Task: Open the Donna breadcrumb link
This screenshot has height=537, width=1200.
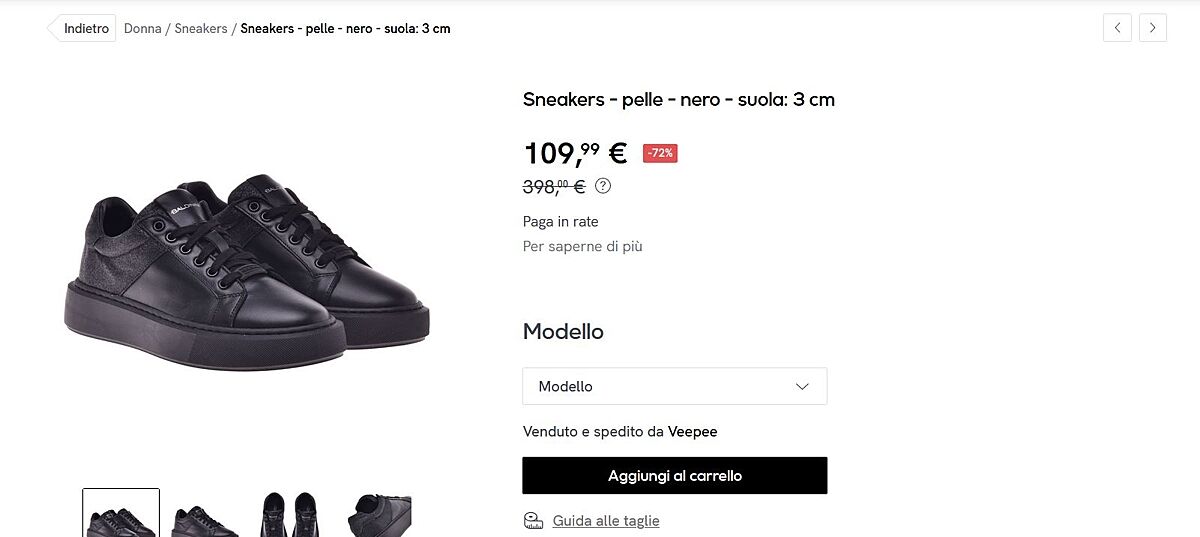Action: 143,29
